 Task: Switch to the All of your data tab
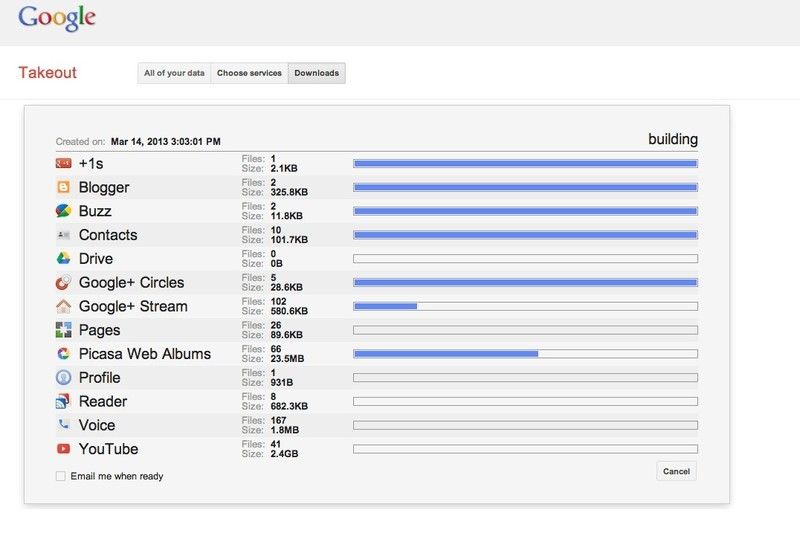pyautogui.click(x=174, y=73)
